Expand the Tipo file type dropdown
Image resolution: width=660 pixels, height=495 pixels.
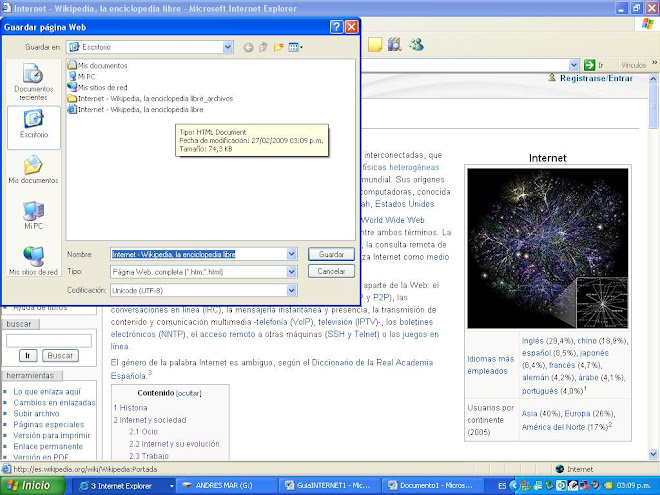point(292,272)
